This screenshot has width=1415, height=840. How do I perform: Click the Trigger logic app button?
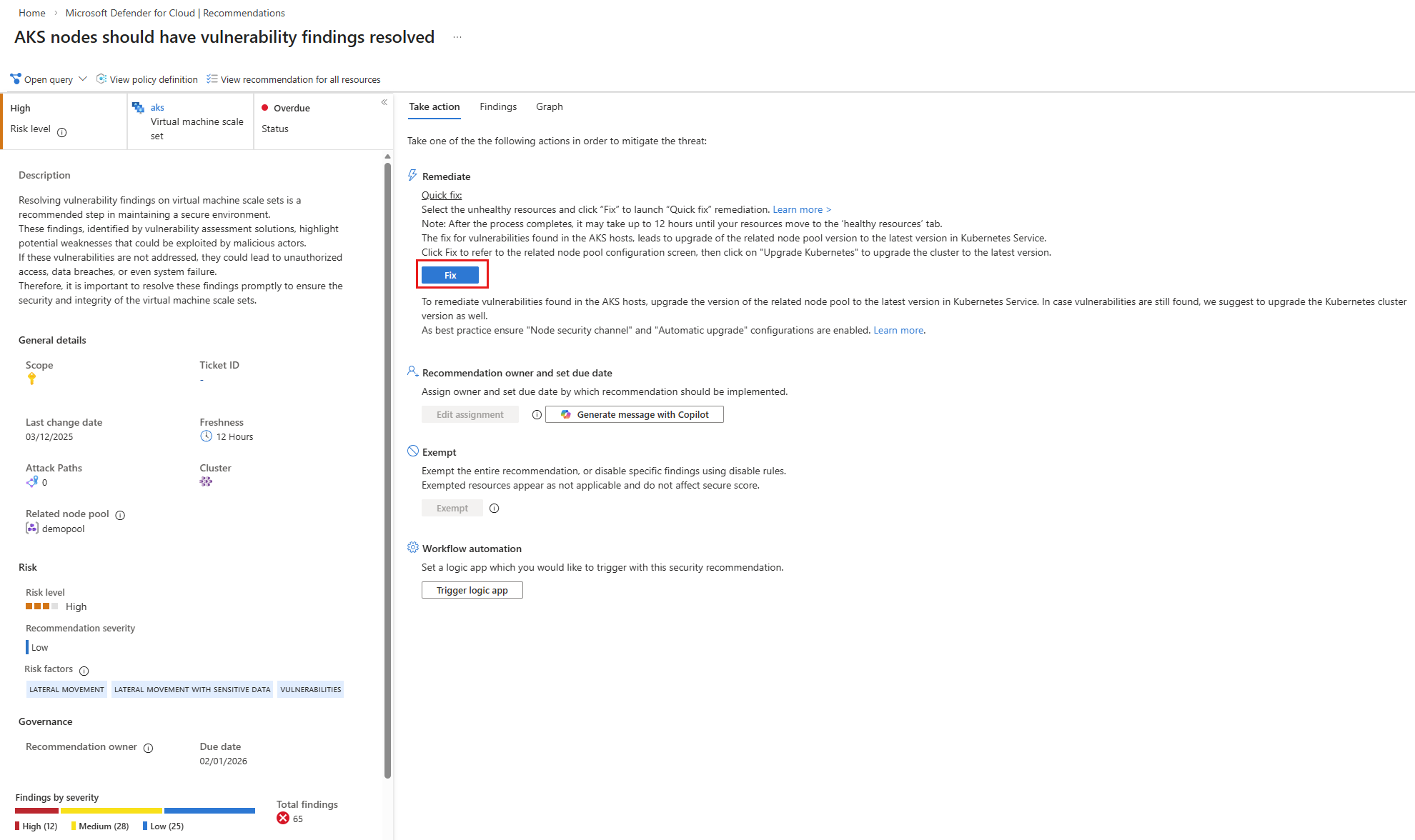click(472, 590)
